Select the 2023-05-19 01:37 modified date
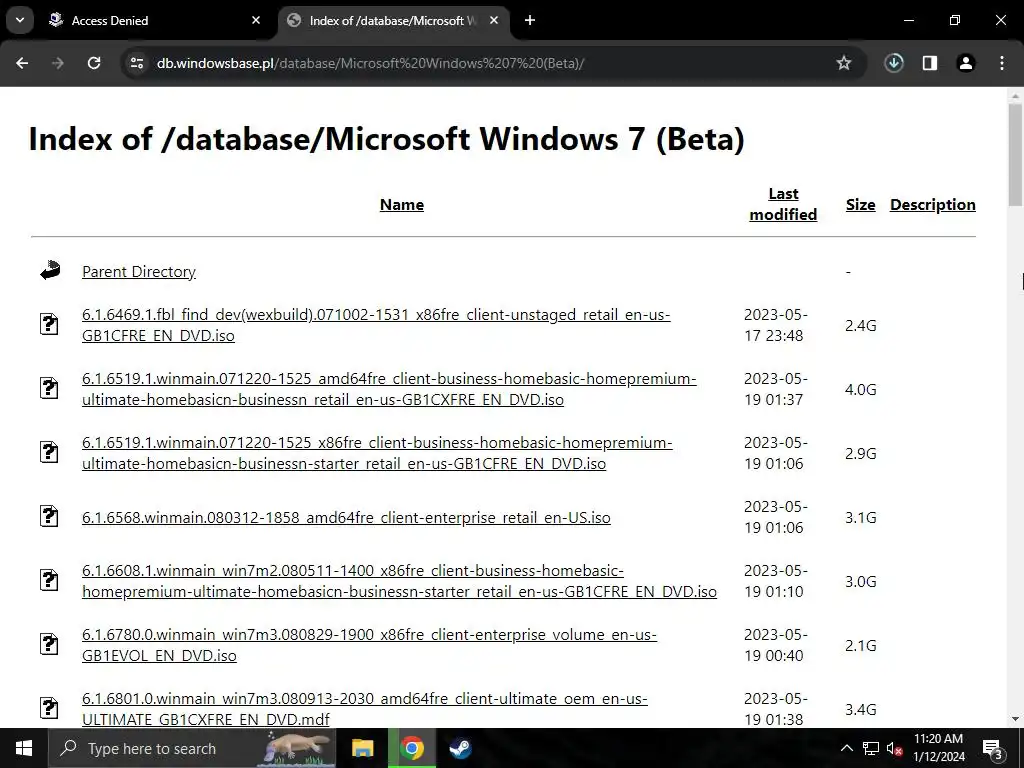This screenshot has height=768, width=1024. [776, 389]
